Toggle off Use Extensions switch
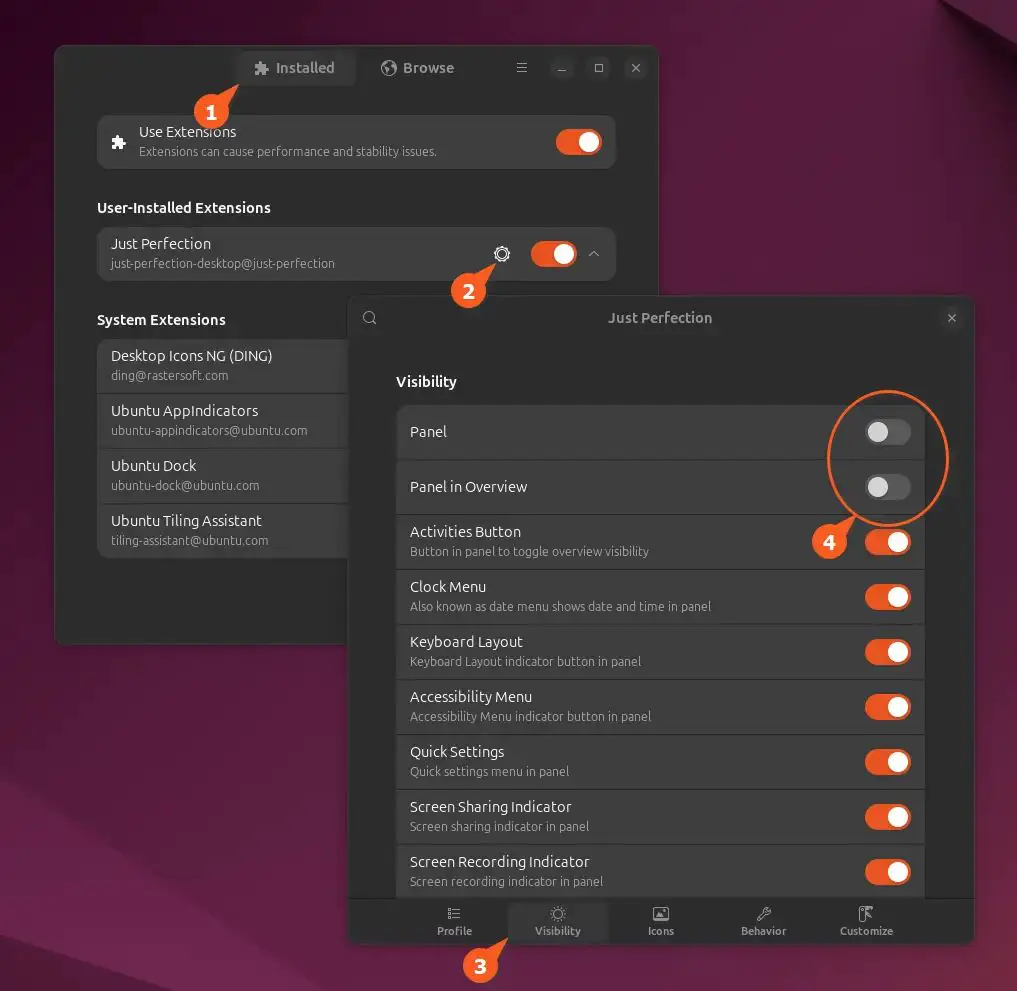The width and height of the screenshot is (1017, 991). [578, 142]
